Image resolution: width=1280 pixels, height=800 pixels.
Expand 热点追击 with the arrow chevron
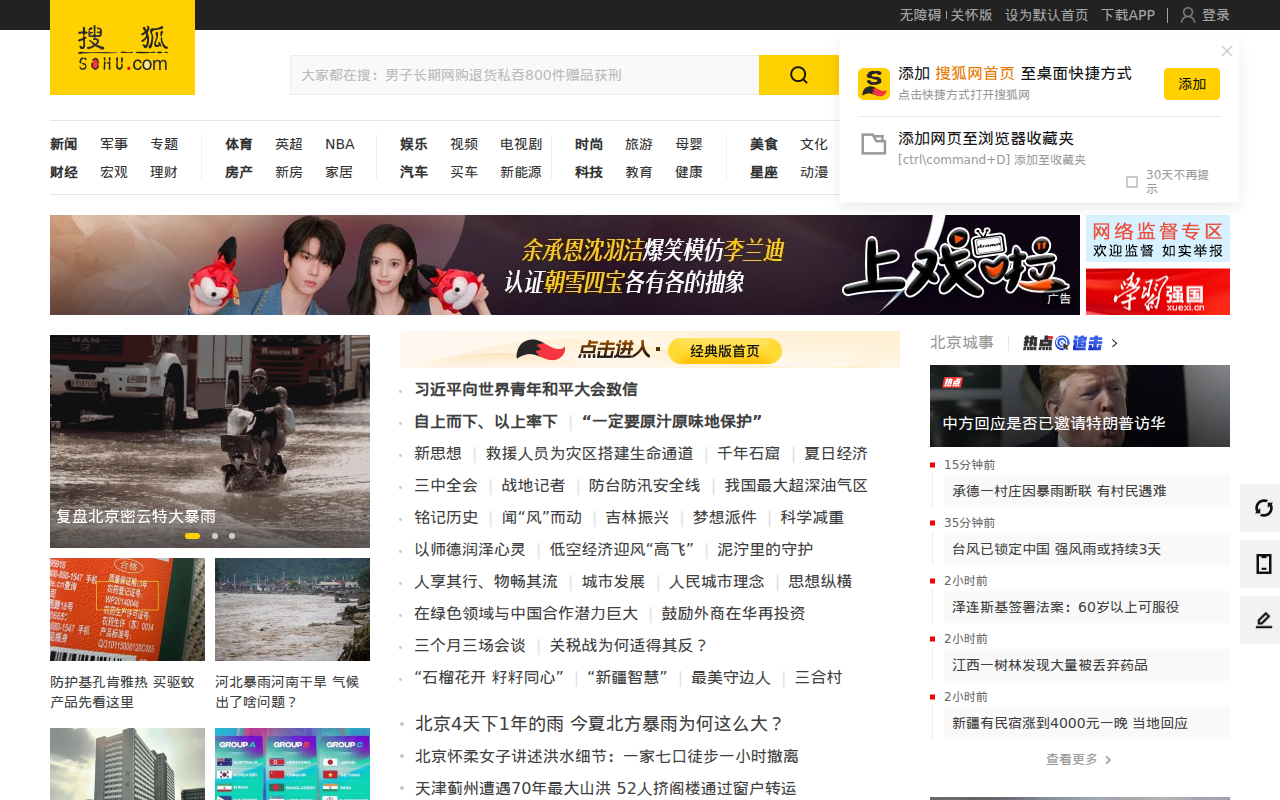pos(1115,343)
